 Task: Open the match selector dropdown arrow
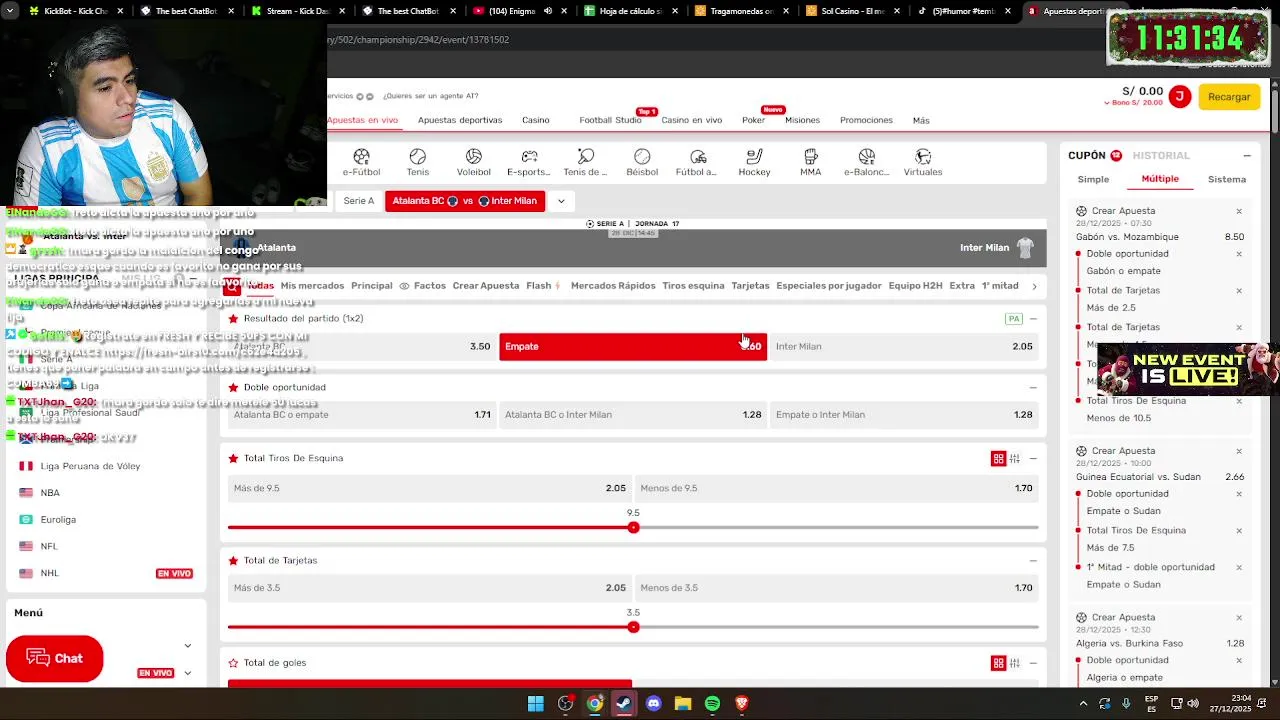pyautogui.click(x=561, y=201)
